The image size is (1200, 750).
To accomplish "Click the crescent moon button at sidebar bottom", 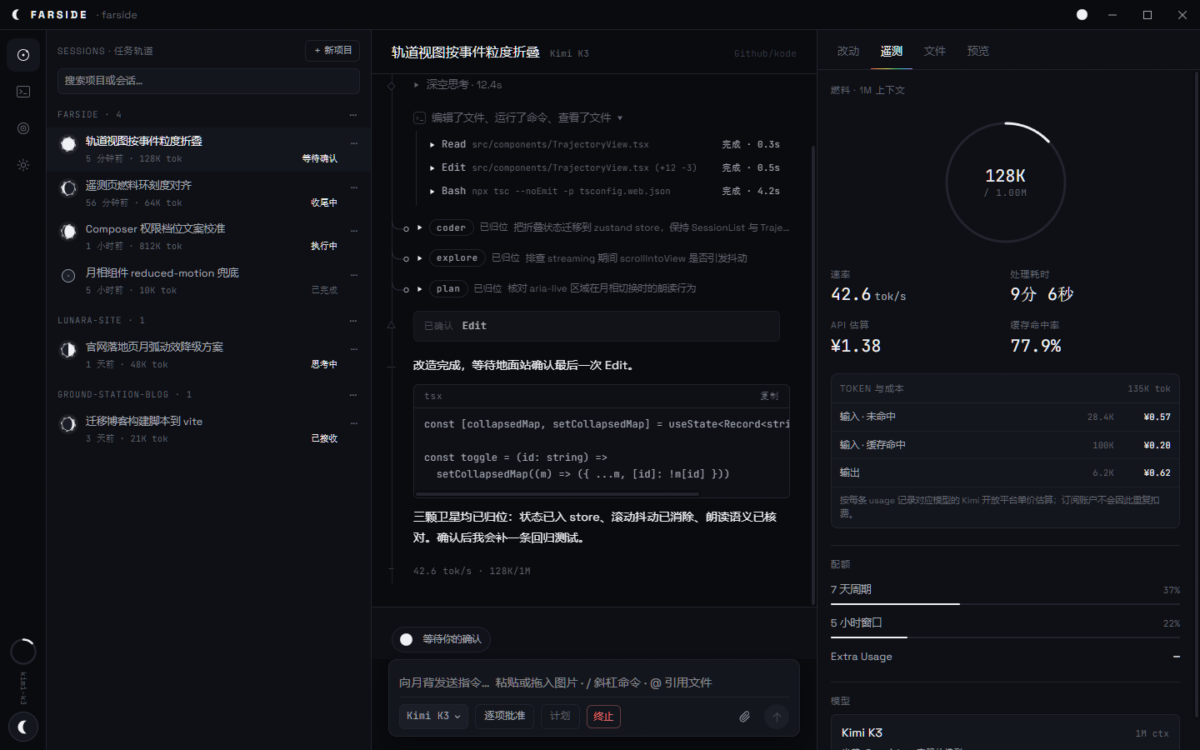I will coord(23,726).
